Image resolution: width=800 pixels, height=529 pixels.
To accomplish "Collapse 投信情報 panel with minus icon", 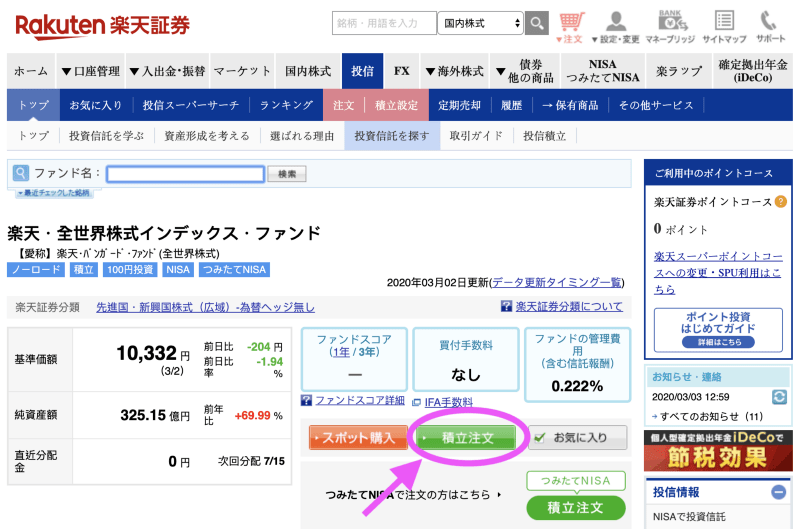I will (779, 492).
